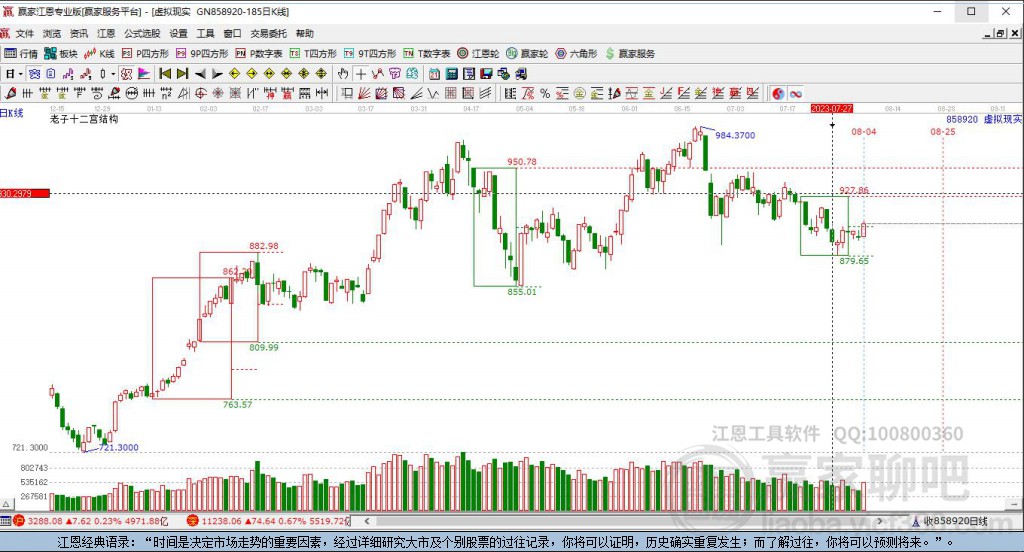This screenshot has width=1024, height=552.
Task: Select the red fan lines tool
Action: [x=364, y=93]
